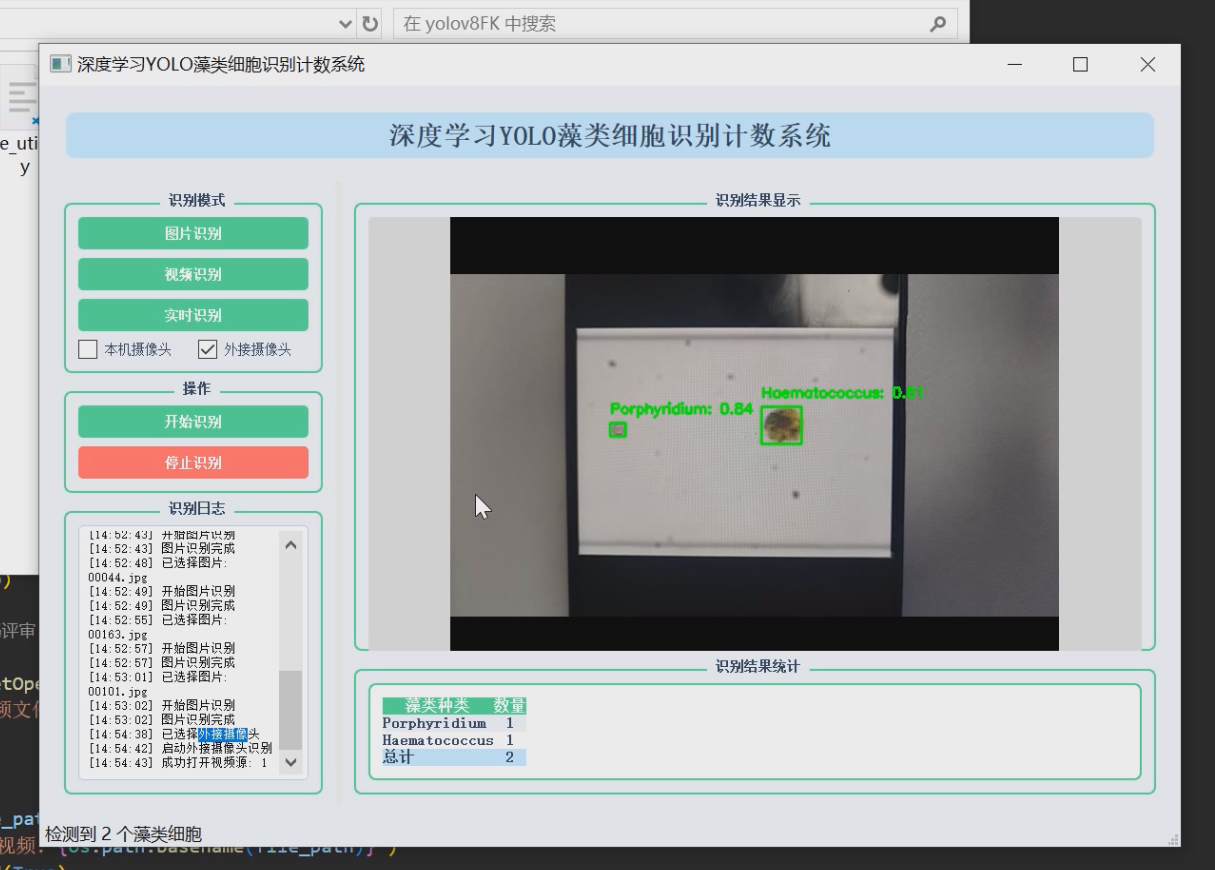Click the scroll-up arrow of the recognition log
The width and height of the screenshot is (1215, 870).
point(291,544)
